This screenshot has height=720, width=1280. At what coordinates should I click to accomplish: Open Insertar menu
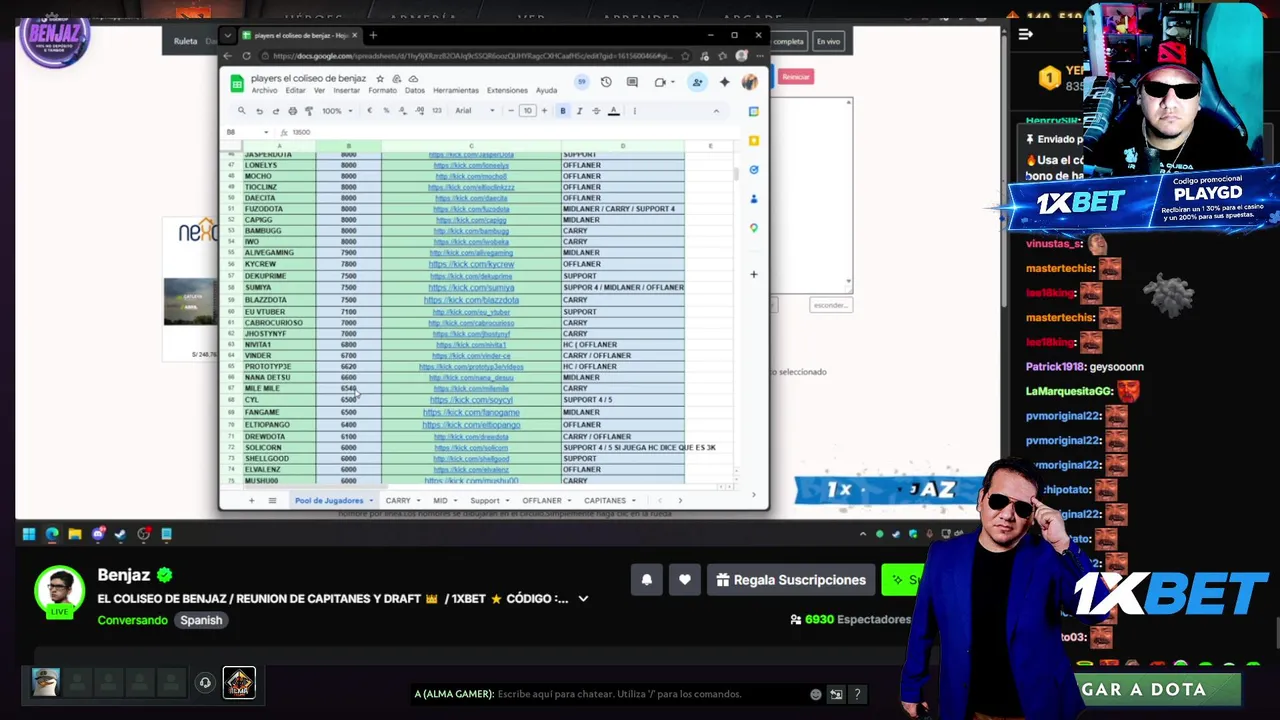coord(347,91)
